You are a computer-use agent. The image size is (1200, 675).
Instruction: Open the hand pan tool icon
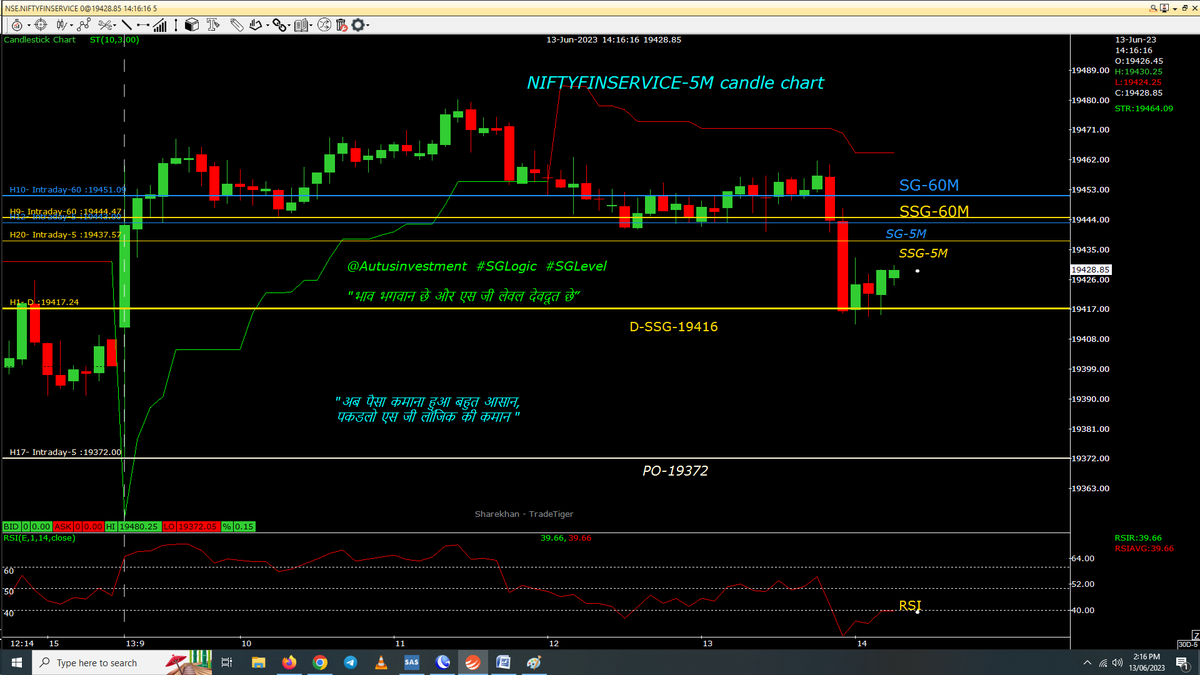[x=256, y=25]
